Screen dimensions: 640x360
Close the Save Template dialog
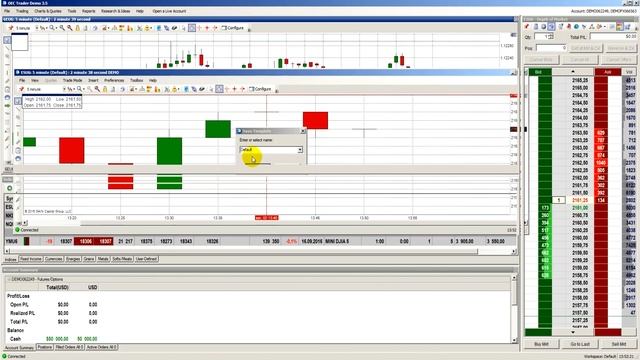pos(303,131)
